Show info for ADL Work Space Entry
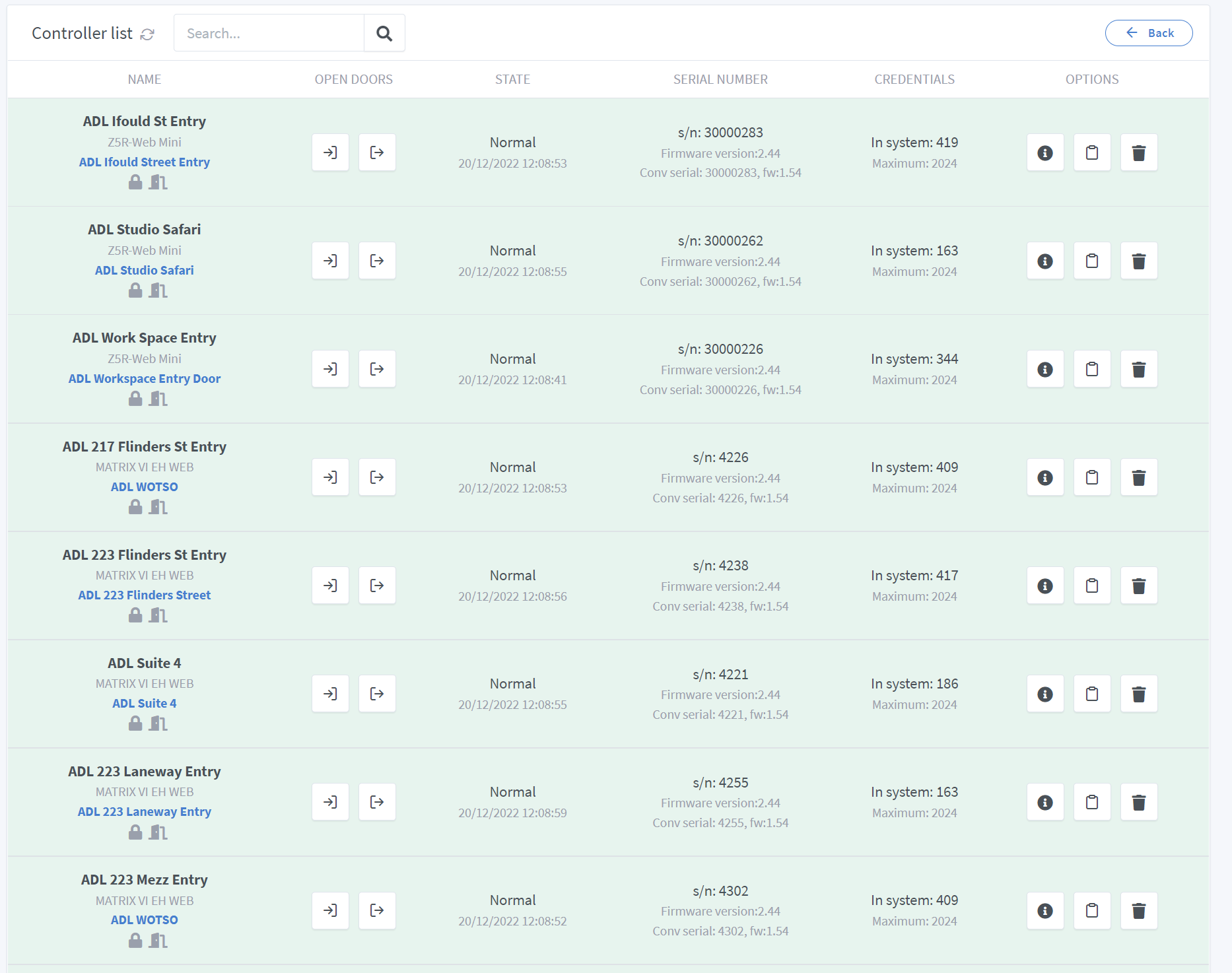Screen dimensions: 1232x973 pyautogui.click(x=1045, y=369)
